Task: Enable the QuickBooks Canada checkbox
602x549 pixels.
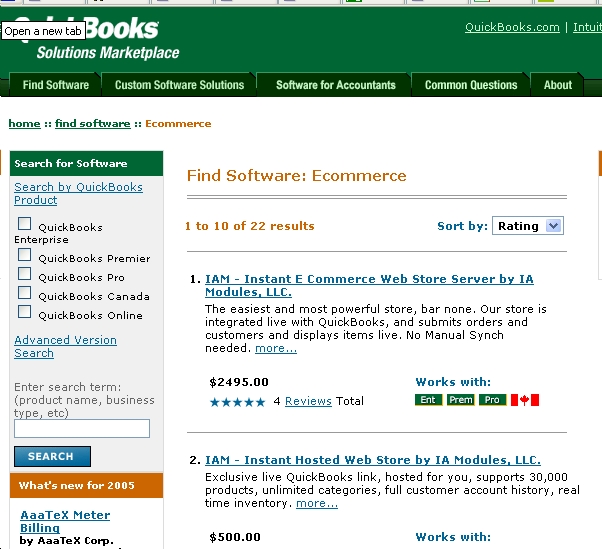Action: 25,293
